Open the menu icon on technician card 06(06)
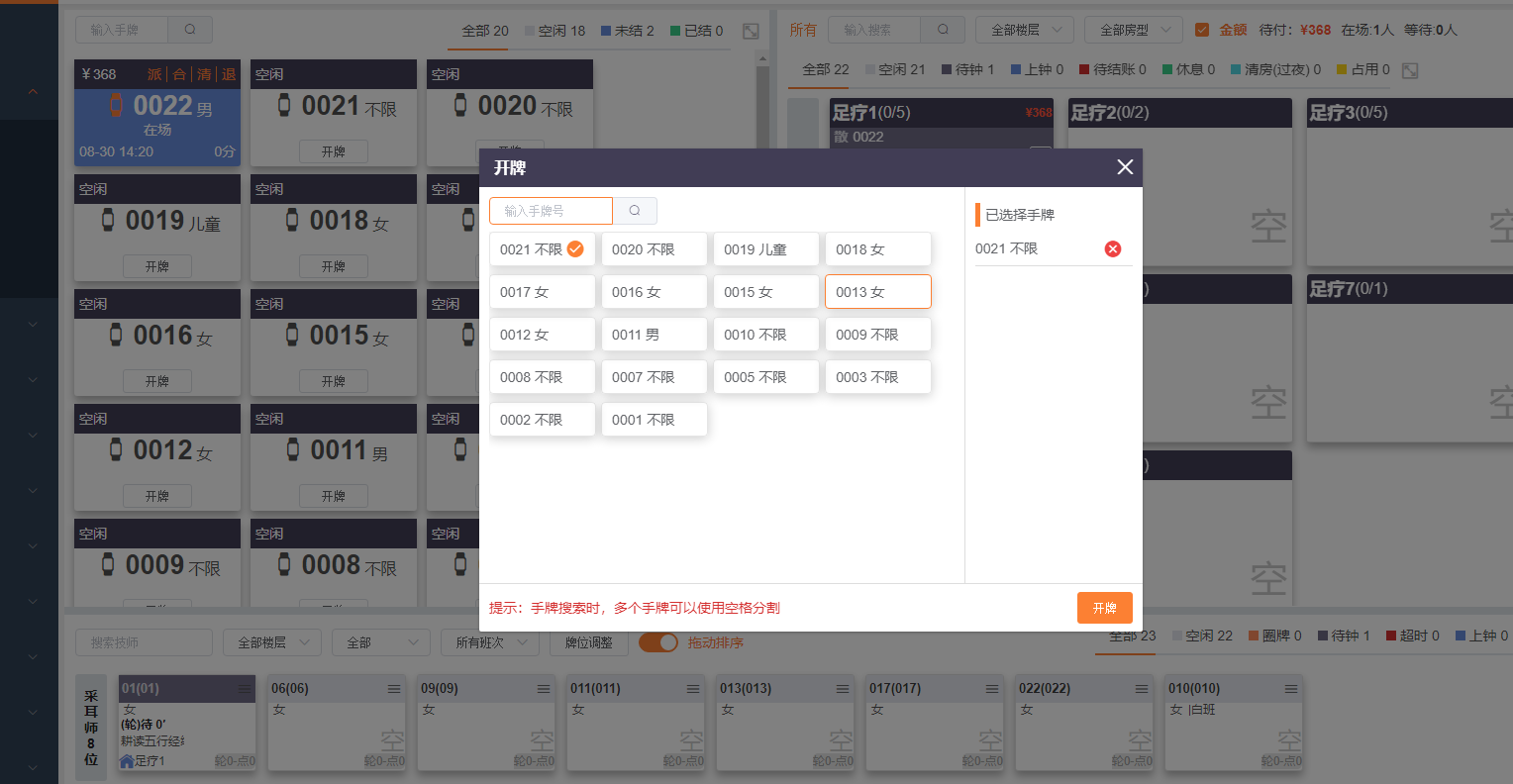 tap(394, 689)
